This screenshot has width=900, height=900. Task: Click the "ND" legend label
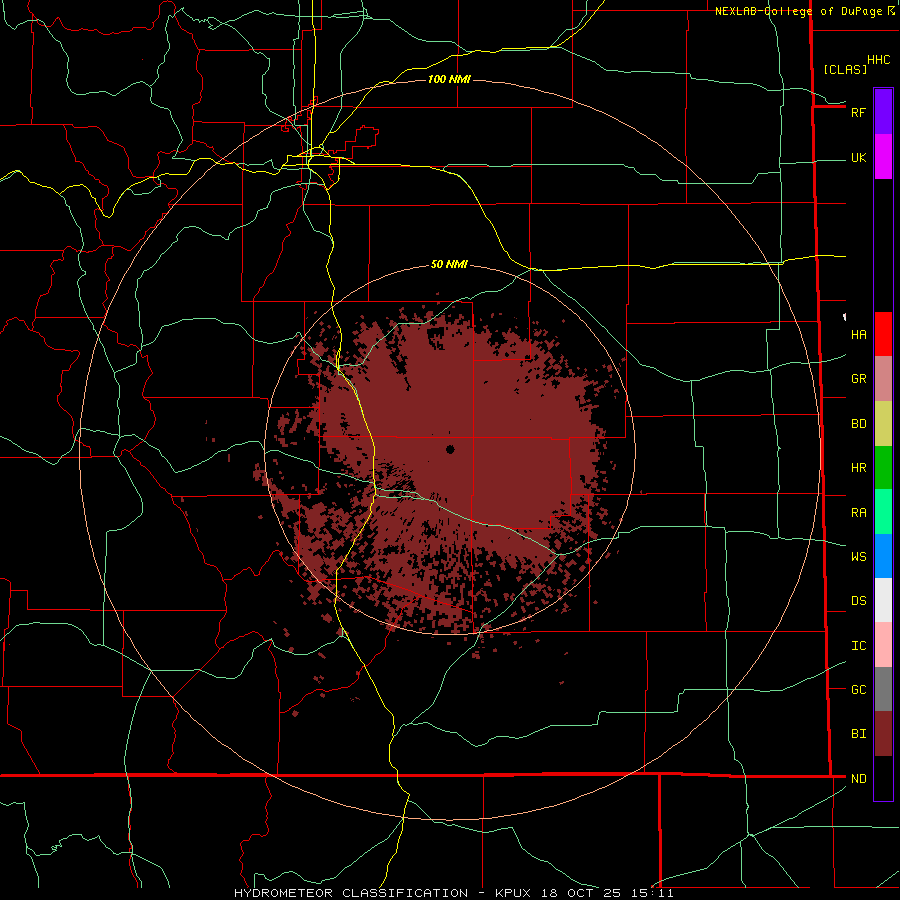pos(859,779)
